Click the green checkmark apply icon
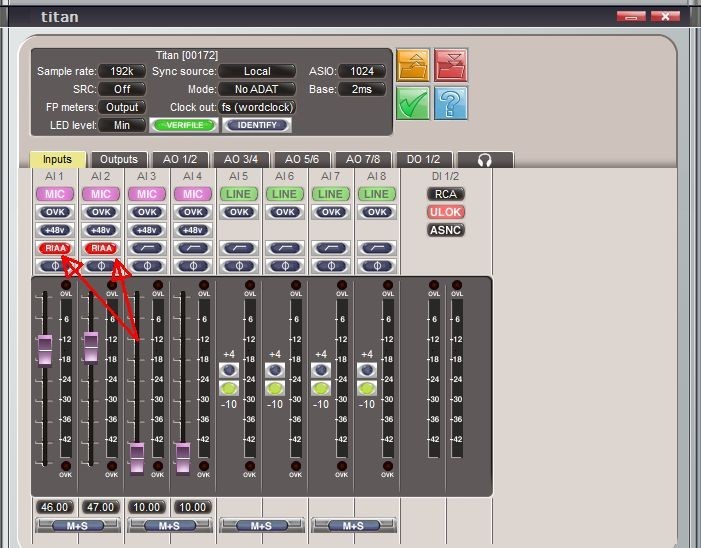Viewport: 701px width, 548px height. [412, 103]
